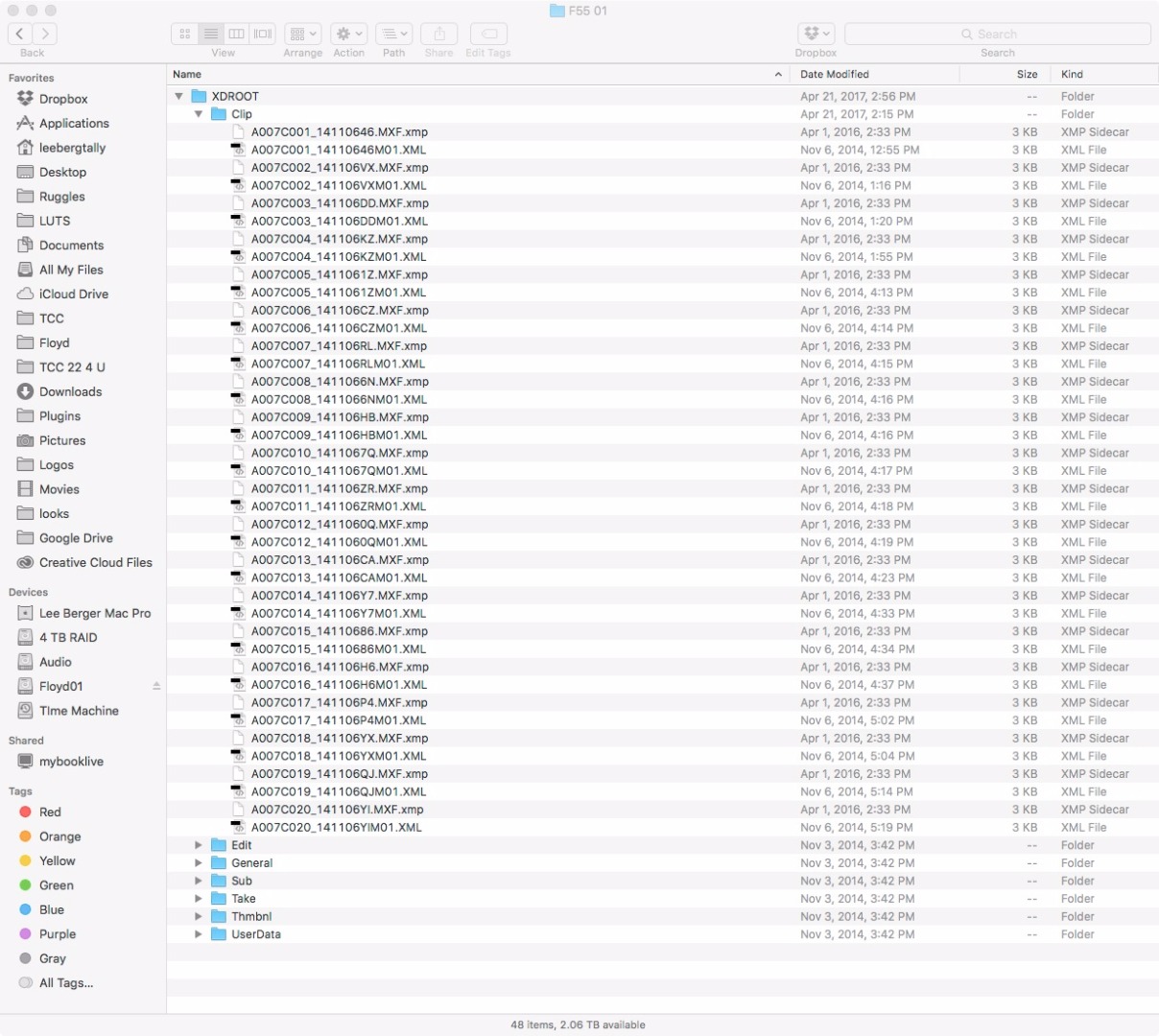
Task: Open LUTS folder in sidebar
Action: point(55,221)
